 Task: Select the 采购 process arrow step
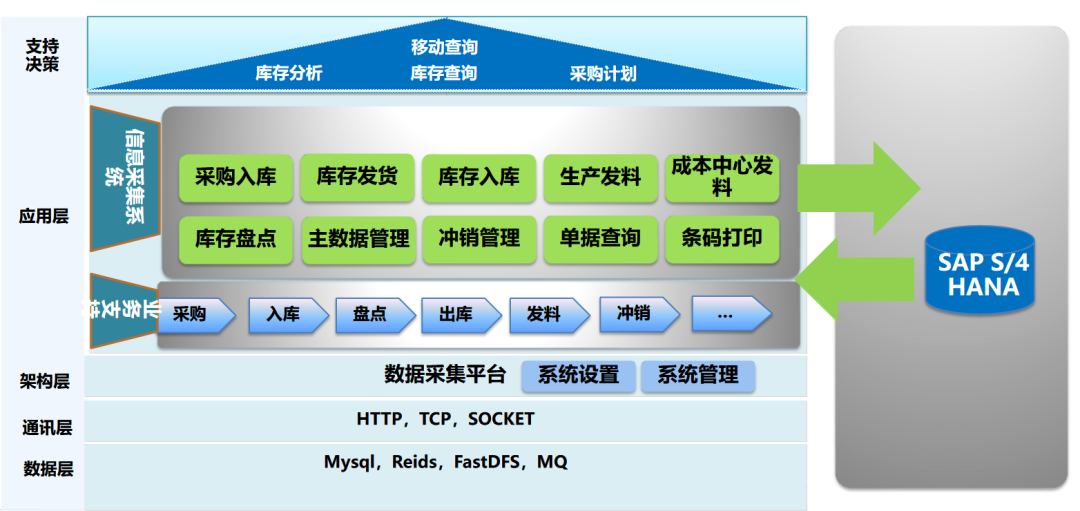pos(196,314)
